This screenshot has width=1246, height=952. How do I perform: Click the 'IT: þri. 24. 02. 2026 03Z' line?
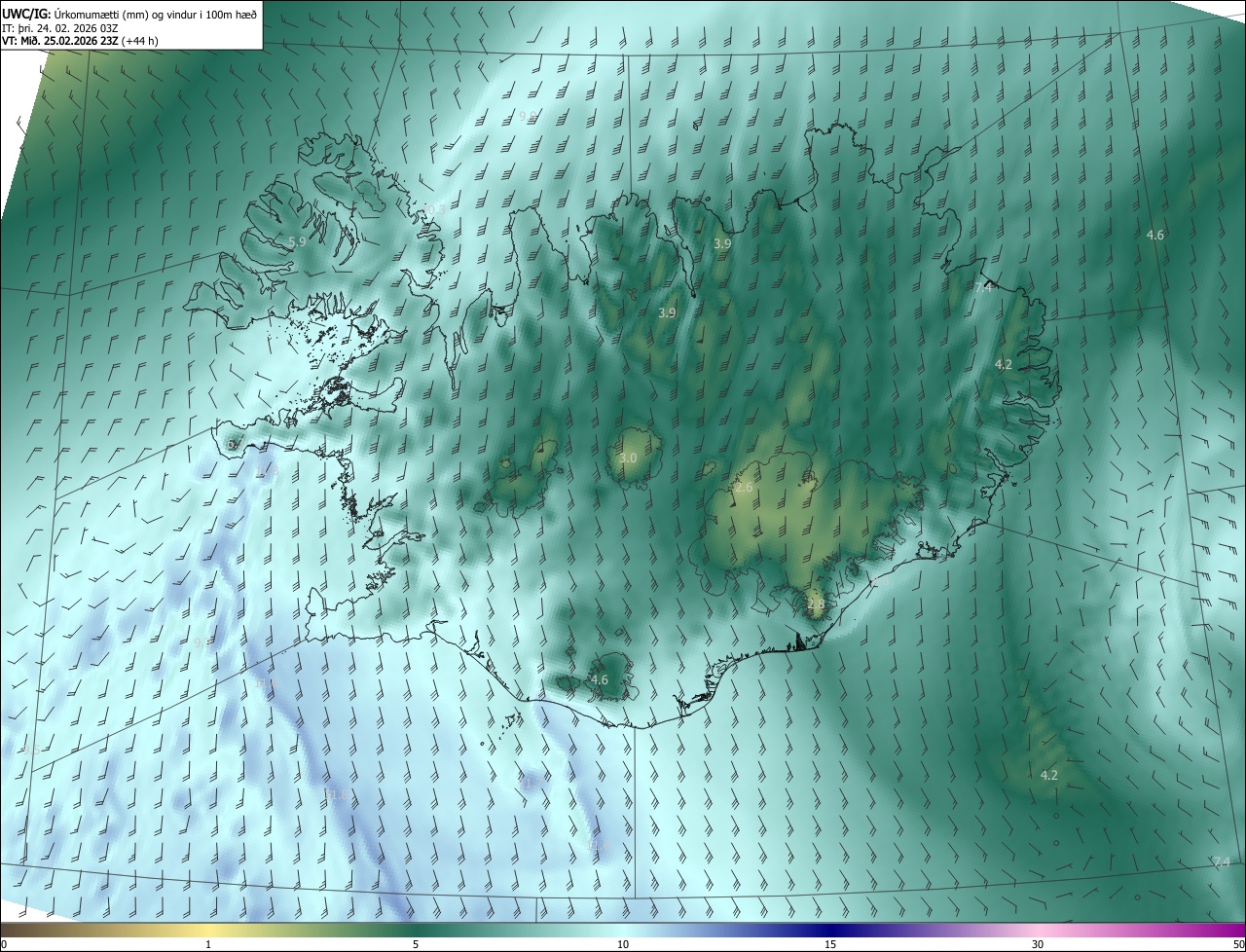pos(60,27)
